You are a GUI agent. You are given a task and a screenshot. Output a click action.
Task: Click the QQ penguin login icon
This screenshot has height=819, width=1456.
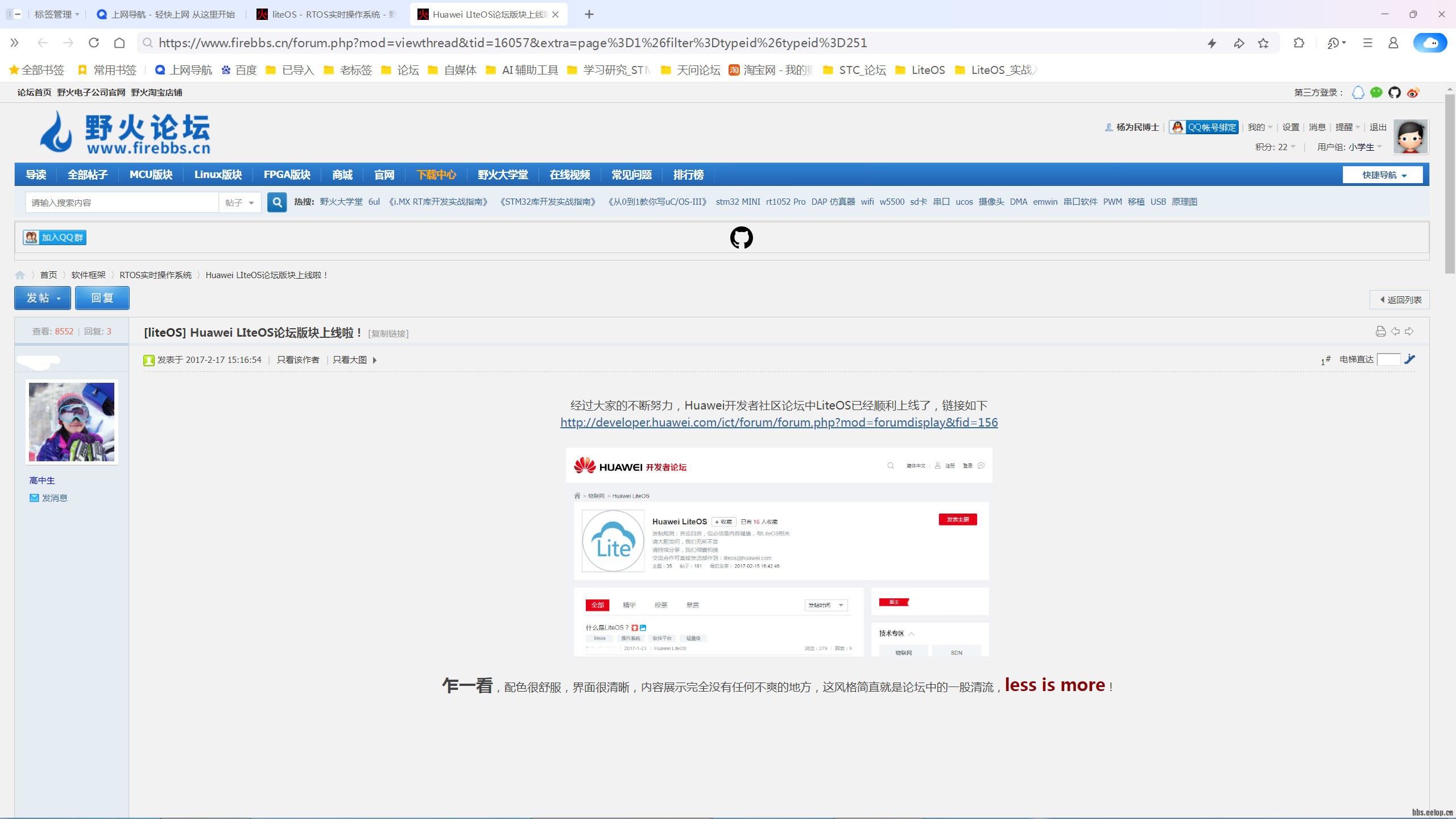click(1358, 92)
